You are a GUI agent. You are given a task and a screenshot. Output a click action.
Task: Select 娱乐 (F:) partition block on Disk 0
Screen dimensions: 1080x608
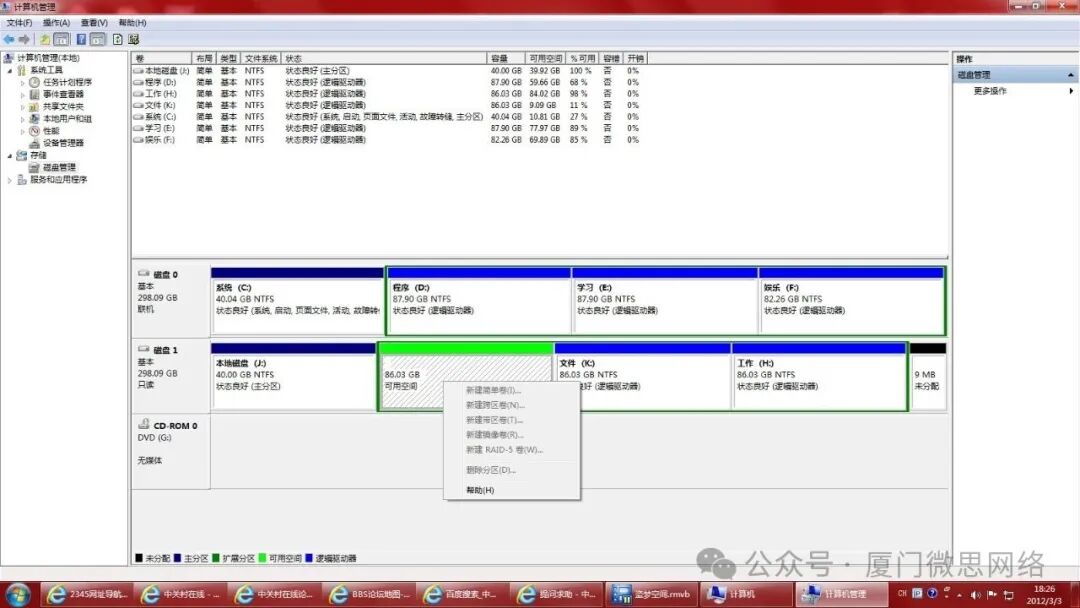851,301
